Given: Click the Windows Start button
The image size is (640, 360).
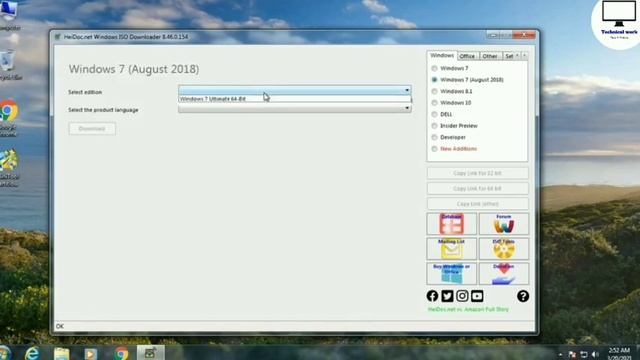Looking at the screenshot, I should coord(5,353).
